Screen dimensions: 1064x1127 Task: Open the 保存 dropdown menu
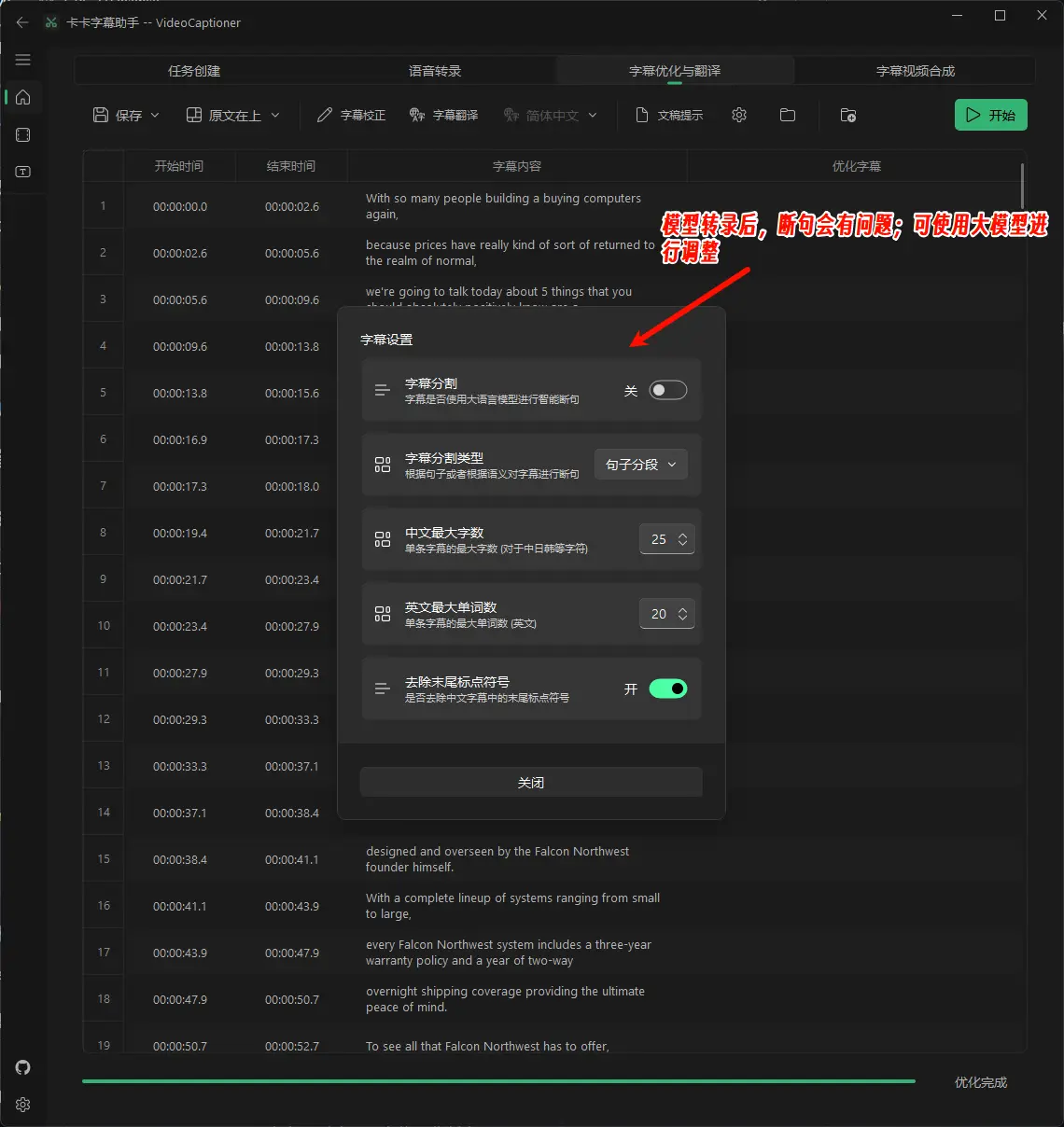[126, 115]
